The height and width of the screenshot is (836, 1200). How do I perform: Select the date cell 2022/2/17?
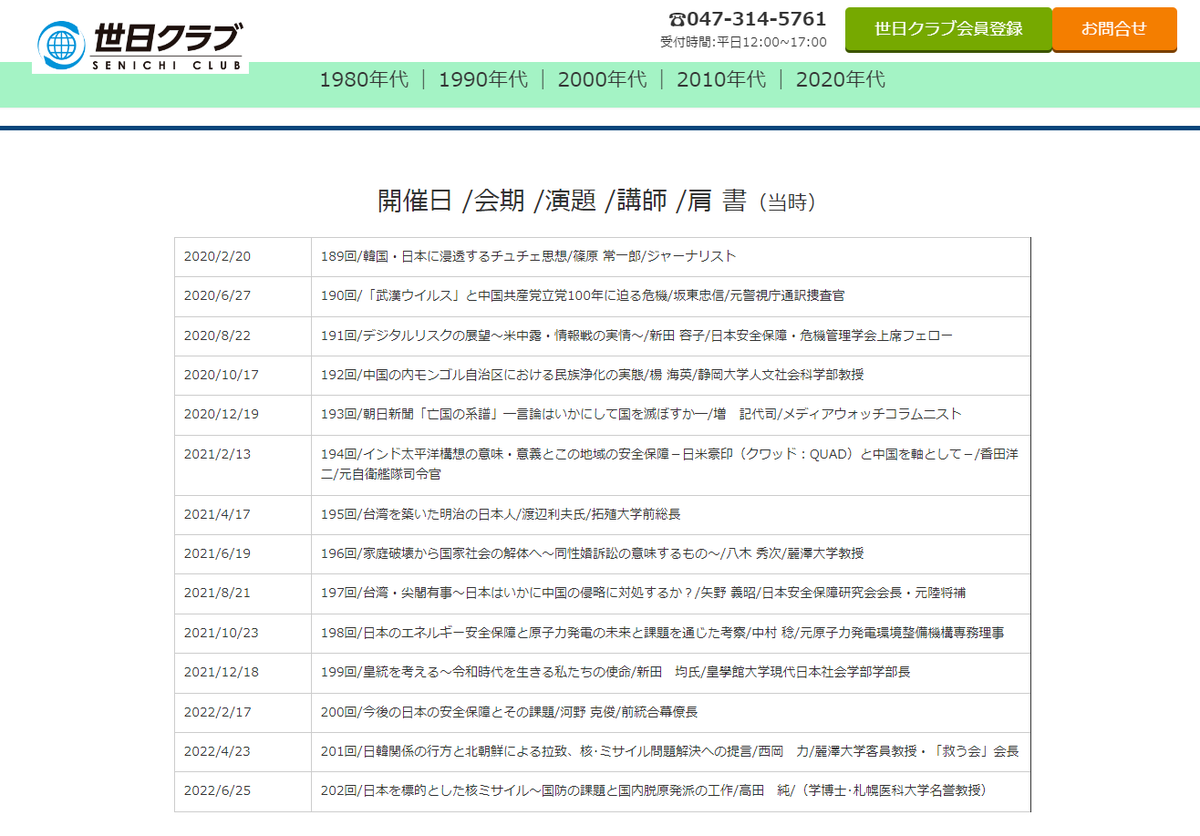pos(243,712)
